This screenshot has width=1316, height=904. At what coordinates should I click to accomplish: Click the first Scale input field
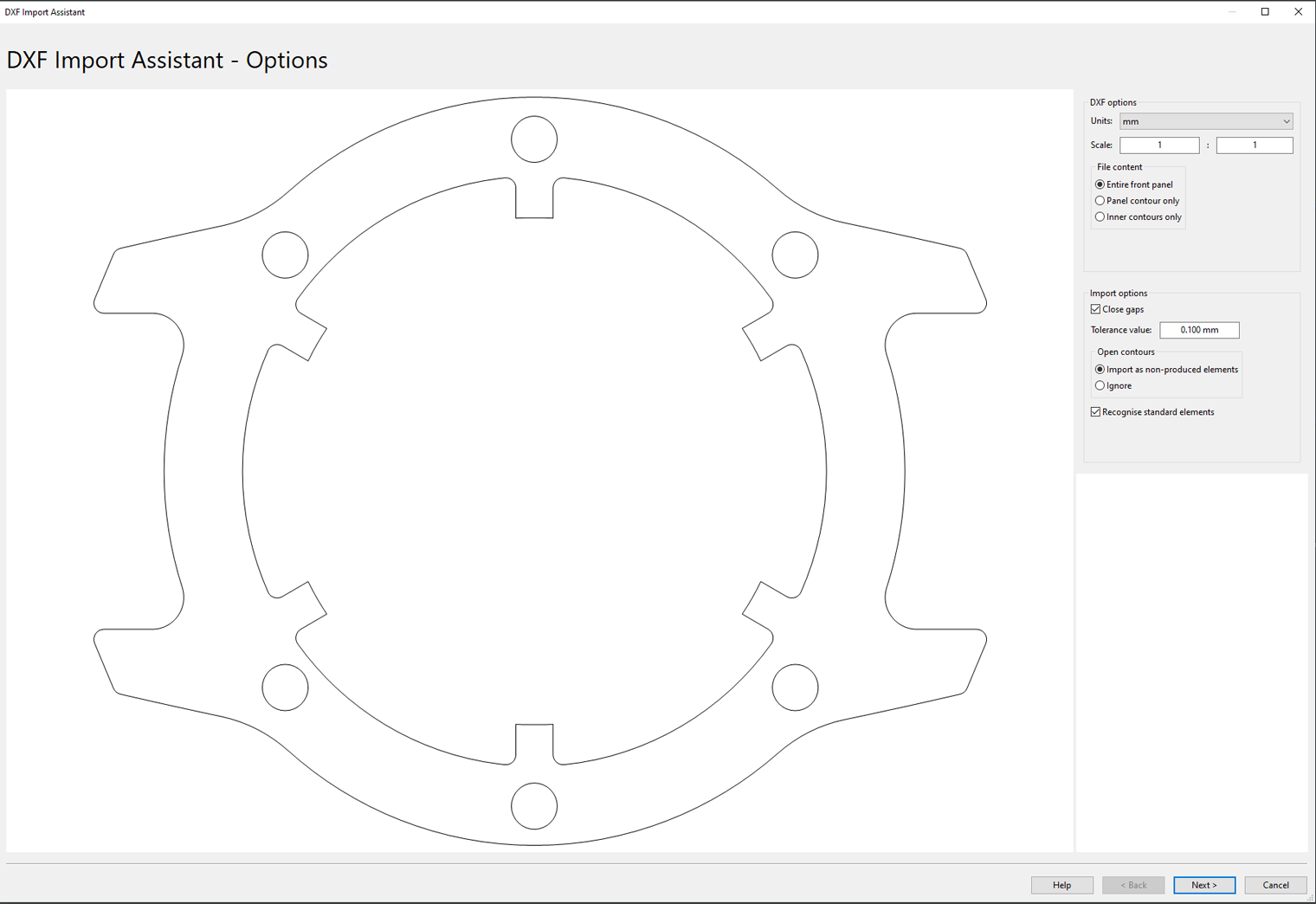click(1158, 145)
